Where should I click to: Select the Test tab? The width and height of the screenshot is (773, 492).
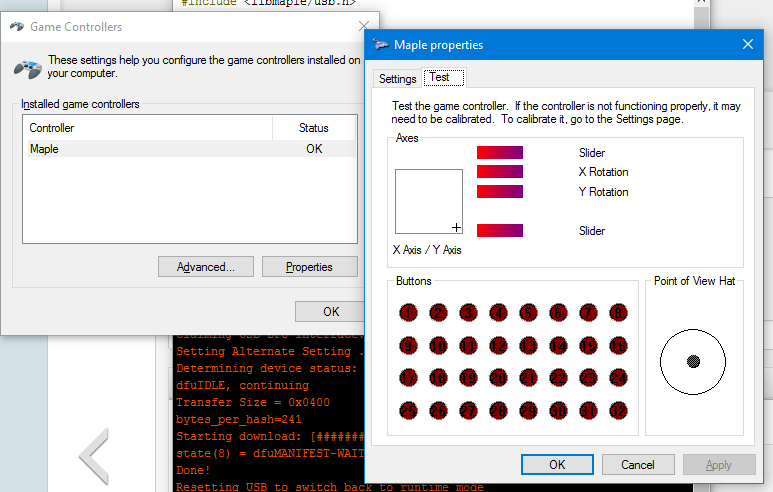pos(444,77)
